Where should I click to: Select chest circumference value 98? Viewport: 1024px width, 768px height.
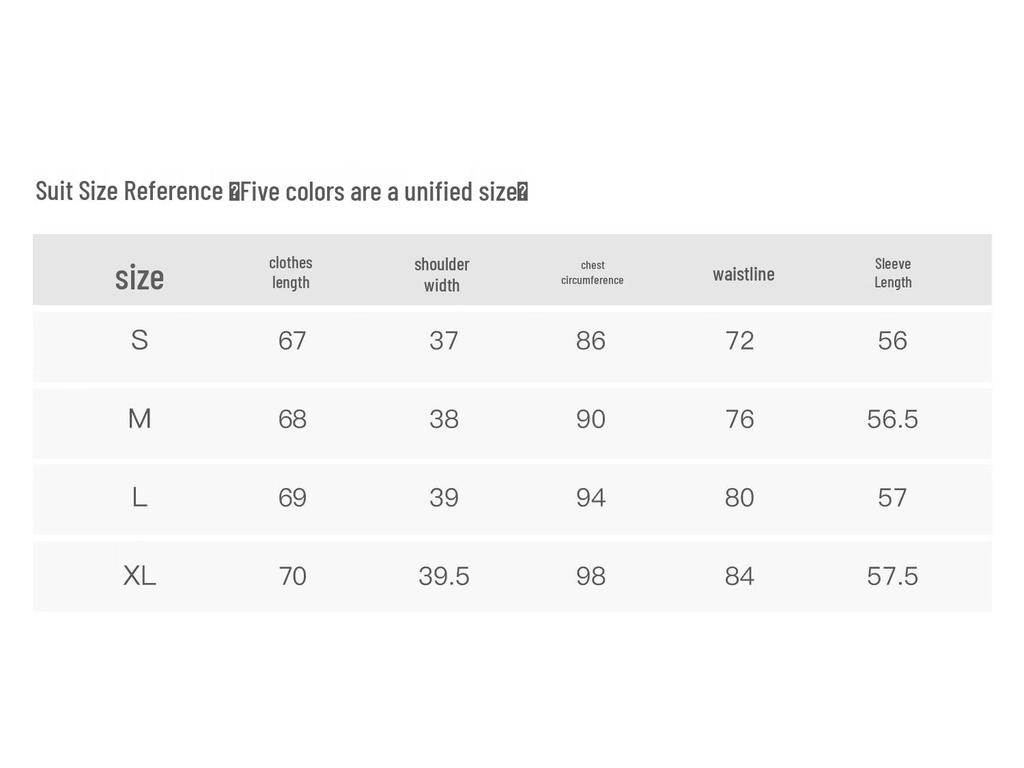point(590,576)
